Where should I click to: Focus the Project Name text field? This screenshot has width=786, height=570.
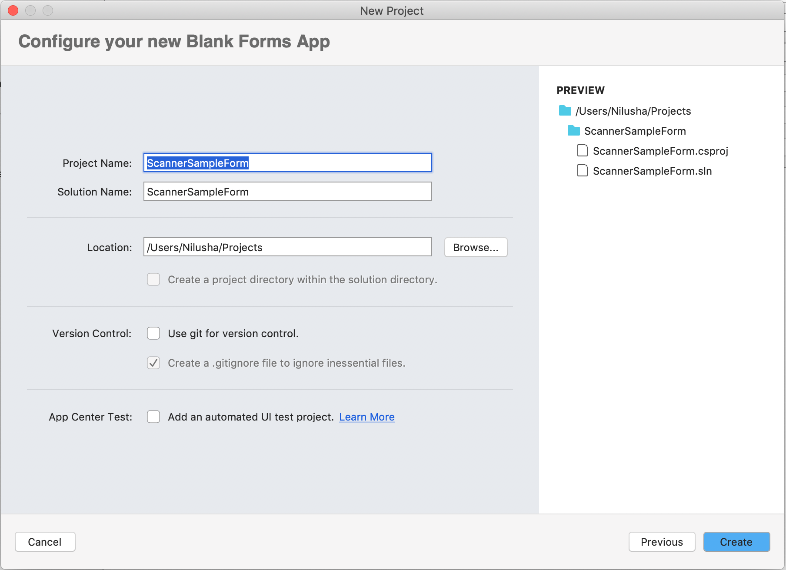click(x=288, y=162)
